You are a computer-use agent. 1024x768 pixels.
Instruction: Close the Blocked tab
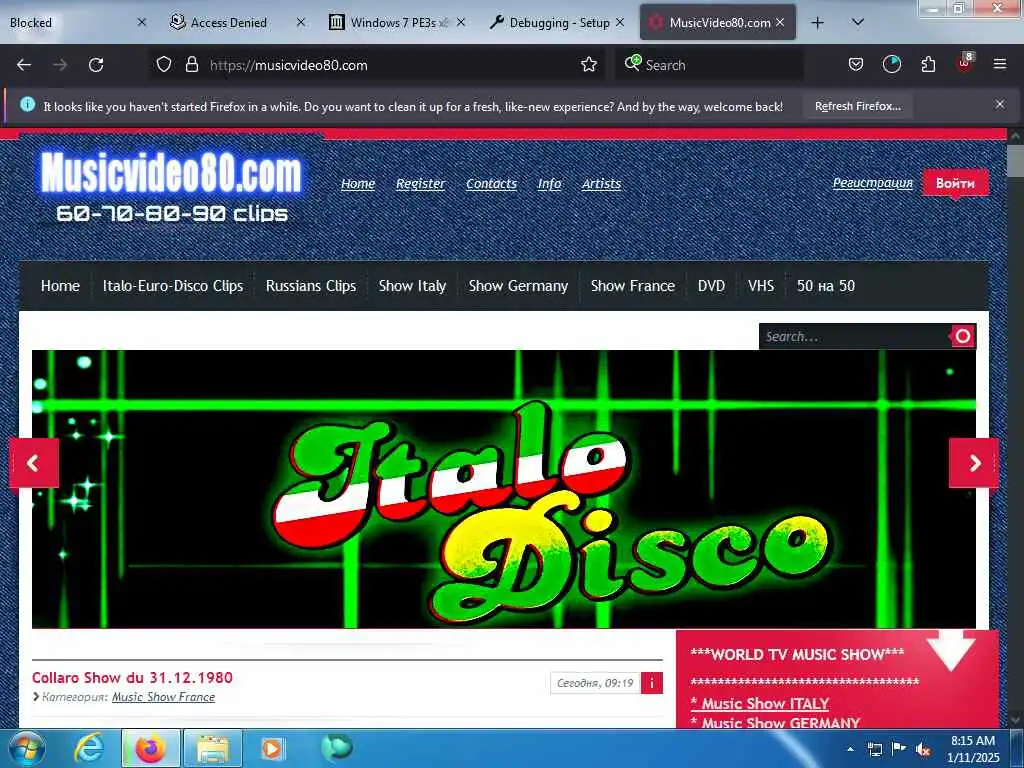[x=141, y=22]
